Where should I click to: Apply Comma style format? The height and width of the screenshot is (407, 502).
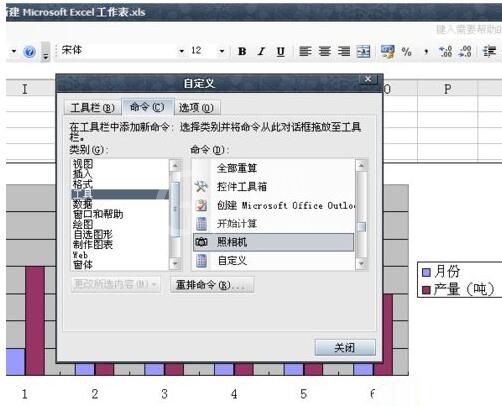pos(426,52)
